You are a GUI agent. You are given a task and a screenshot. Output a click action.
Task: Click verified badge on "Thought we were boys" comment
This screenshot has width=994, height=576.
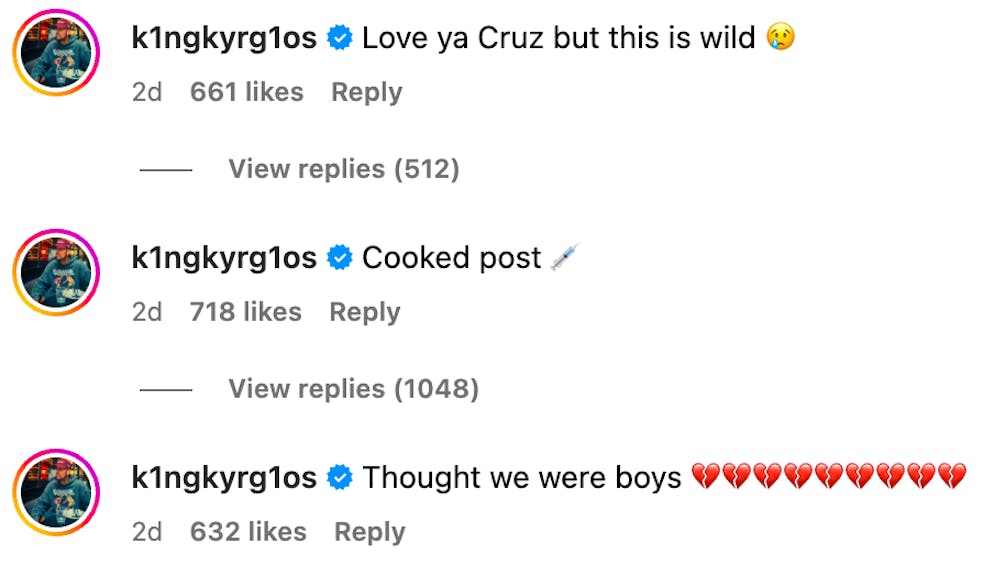tap(340, 478)
